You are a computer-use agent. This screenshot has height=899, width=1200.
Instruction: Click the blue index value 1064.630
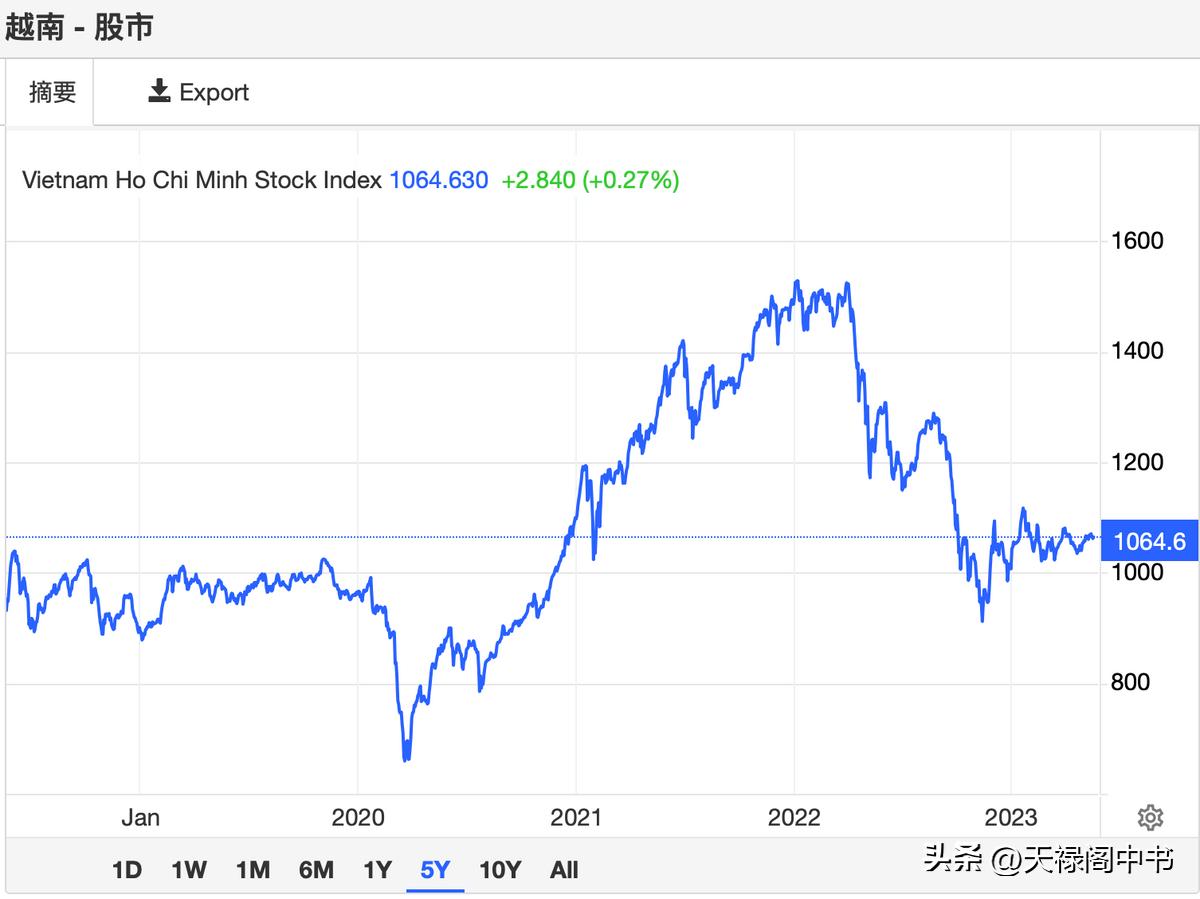439,180
